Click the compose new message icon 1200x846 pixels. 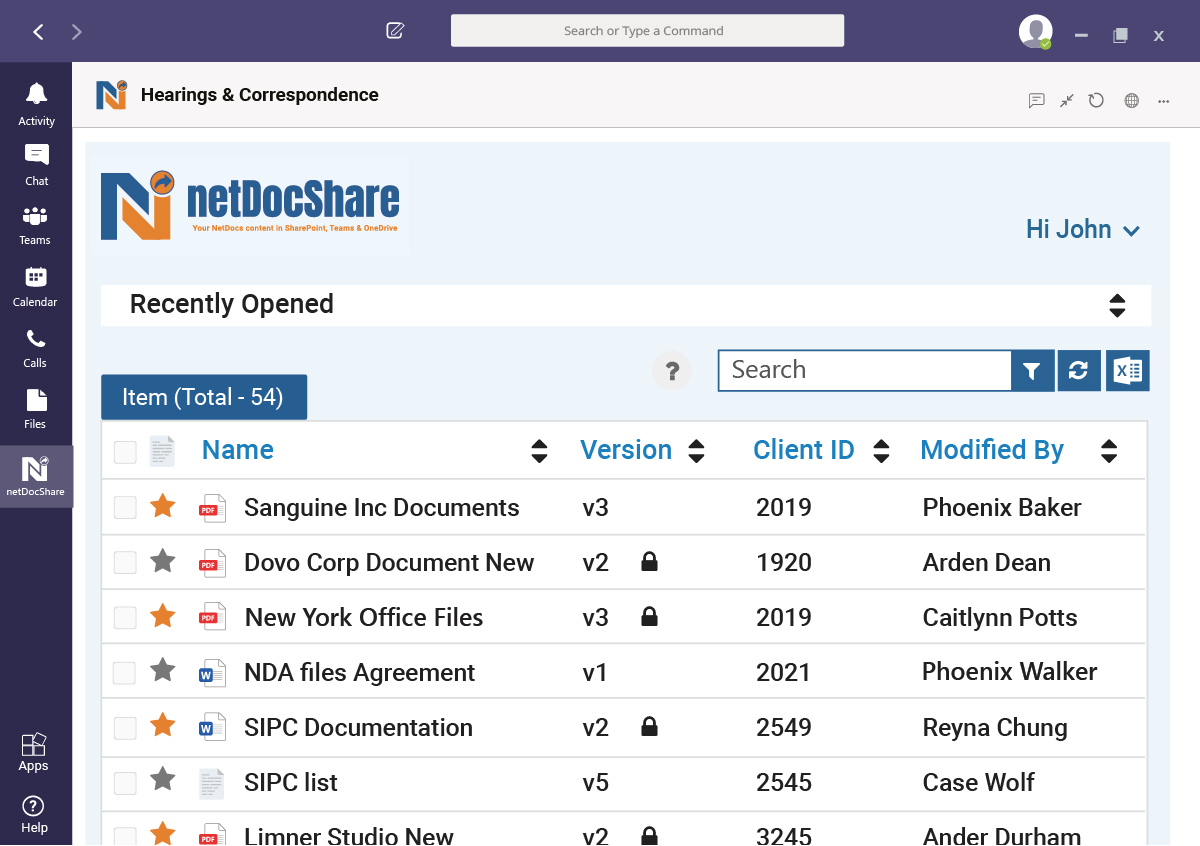395,31
